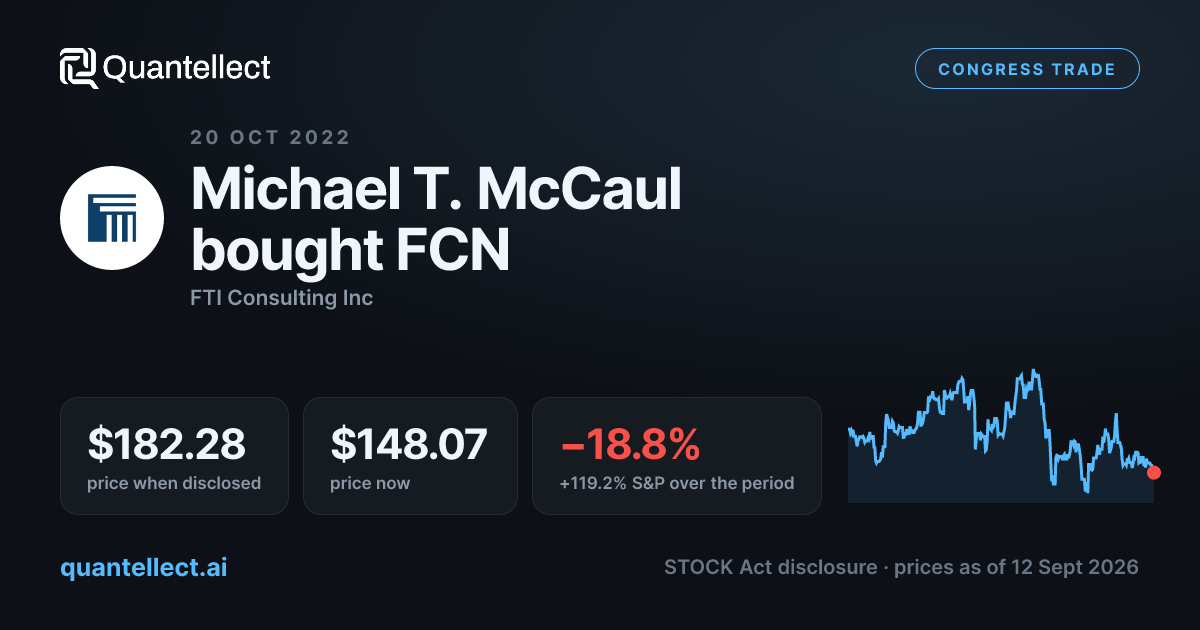
Task: Click the 'price when disclosed' label
Action: pos(174,483)
